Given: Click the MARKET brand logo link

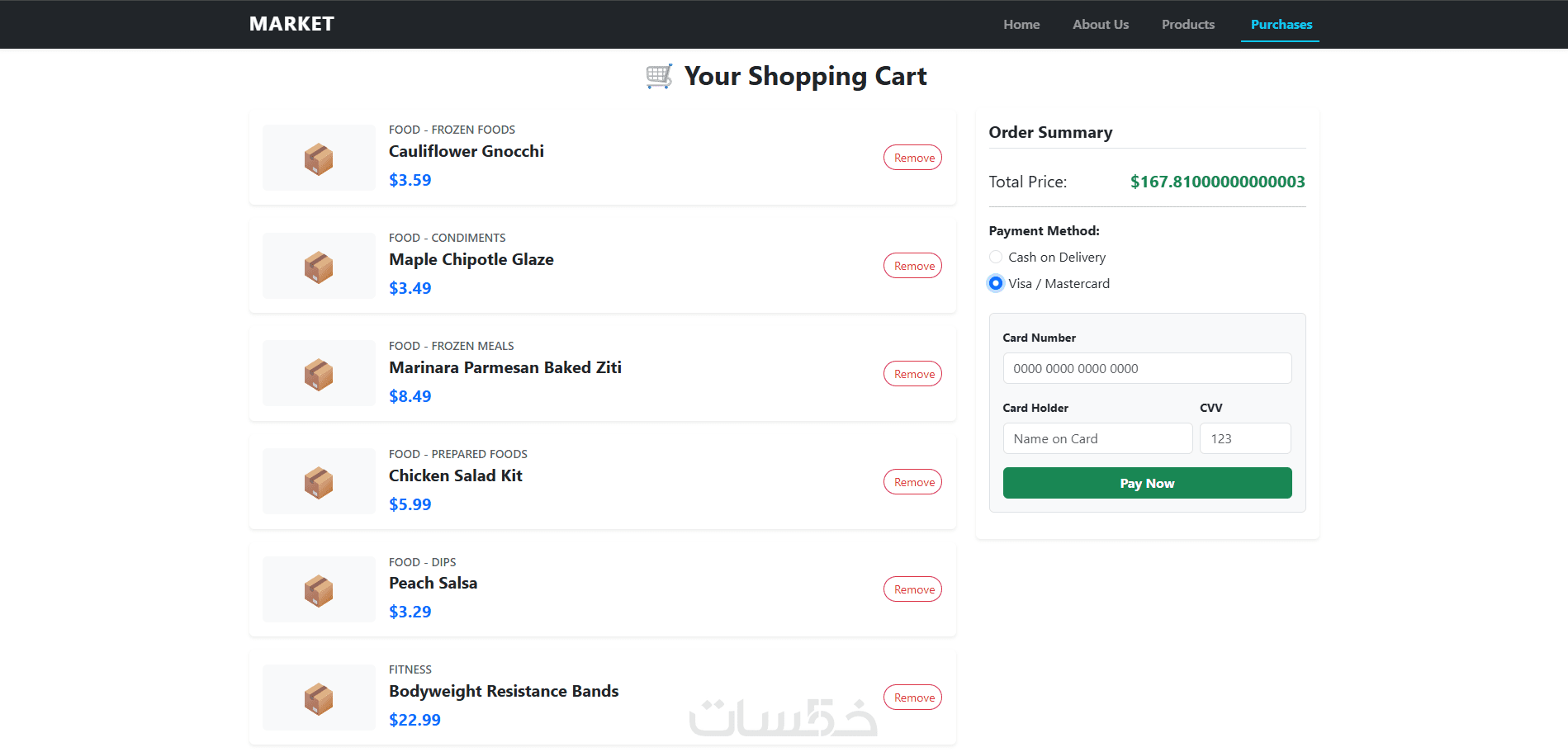Looking at the screenshot, I should 291,24.
